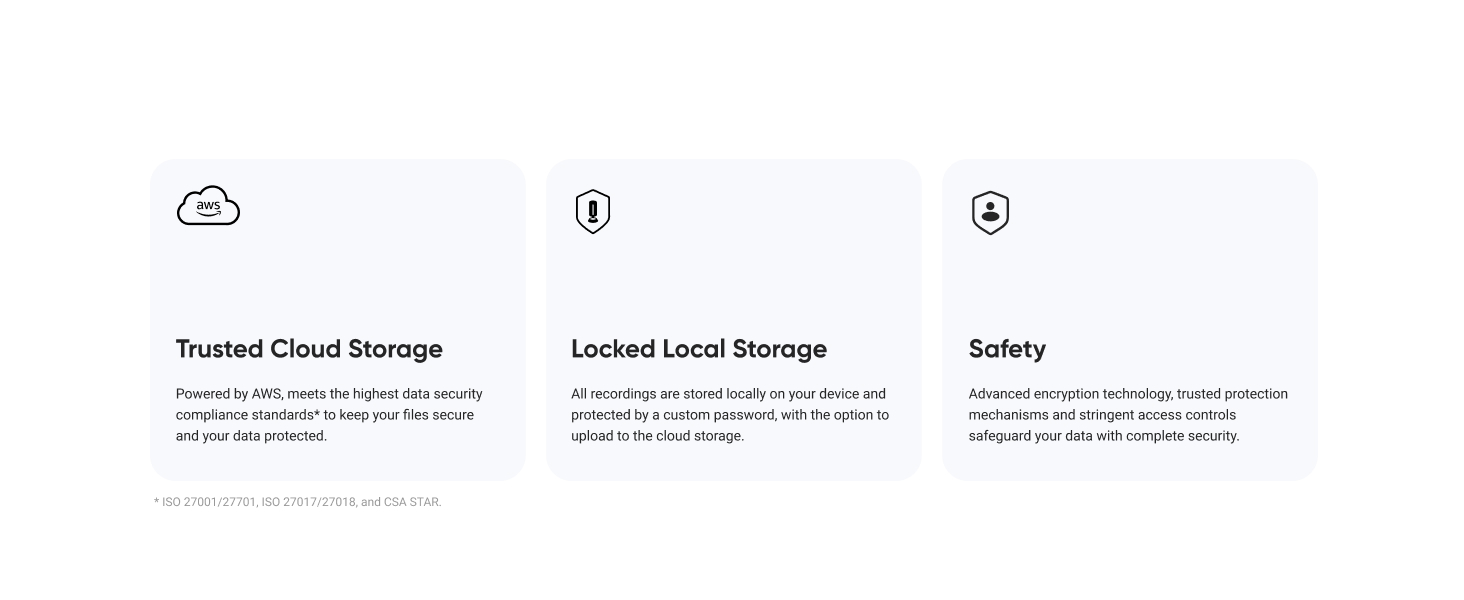Select the Locked Local Storage heading

click(699, 349)
